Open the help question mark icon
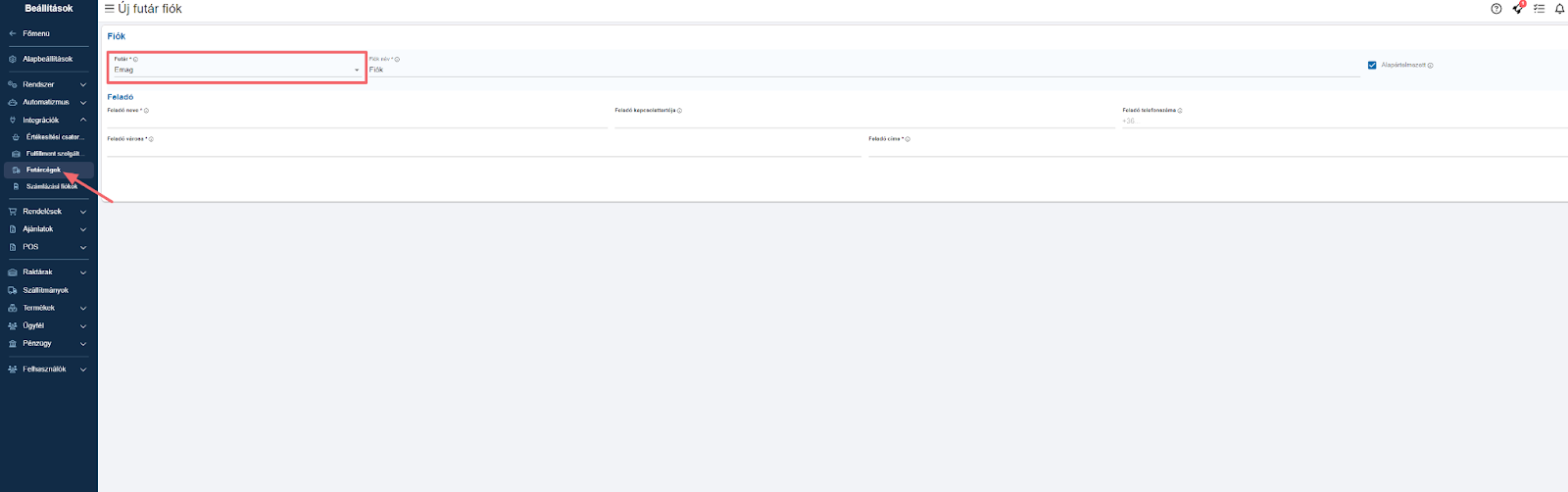Screen dimensions: 1568x492 click(x=1495, y=9)
